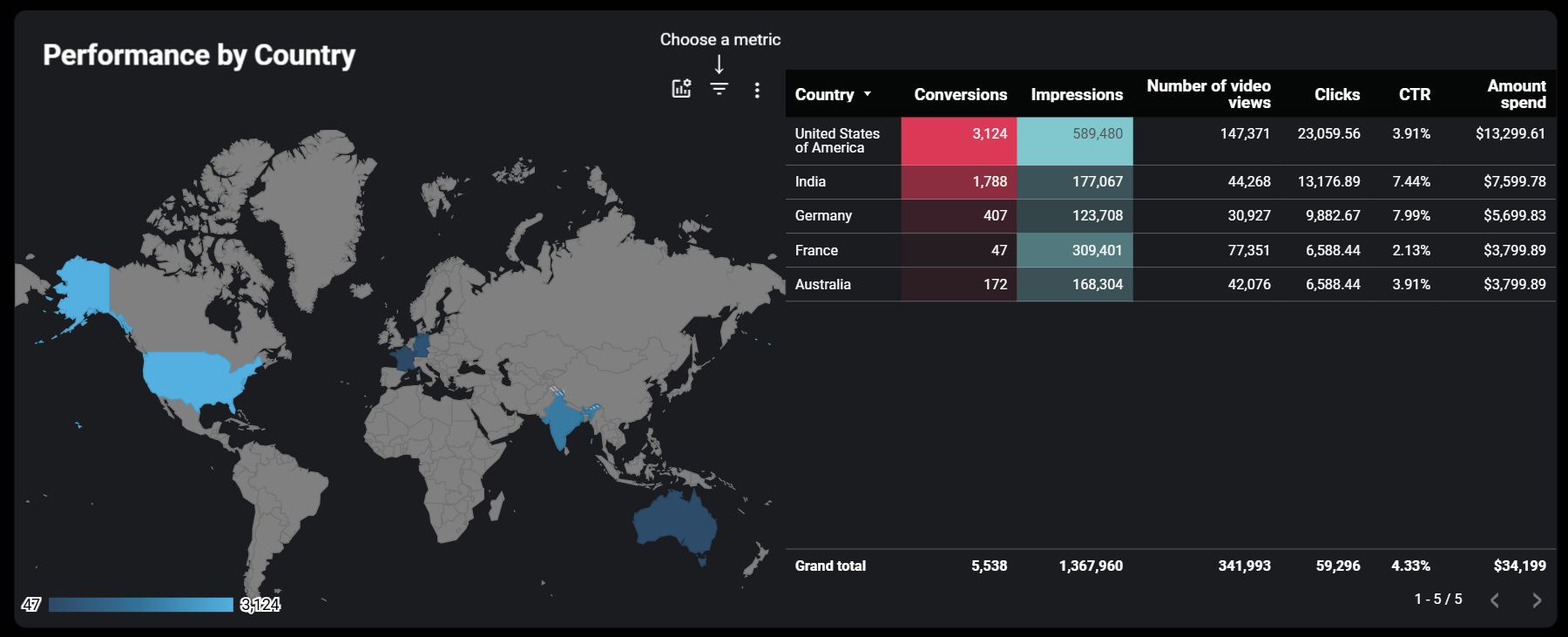Click the 23,059.56 clicks value
This screenshot has width=1568, height=637.
tap(1328, 133)
